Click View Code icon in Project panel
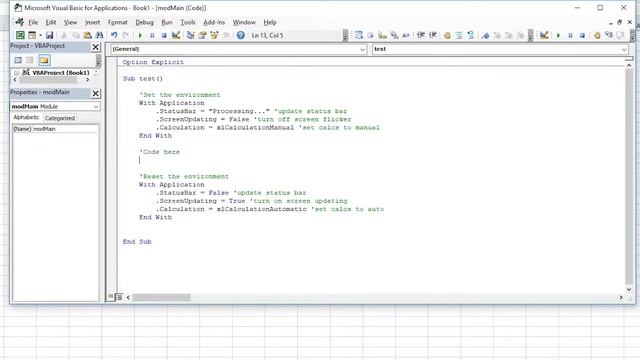Image resolution: width=640 pixels, height=360 pixels. 18,60
